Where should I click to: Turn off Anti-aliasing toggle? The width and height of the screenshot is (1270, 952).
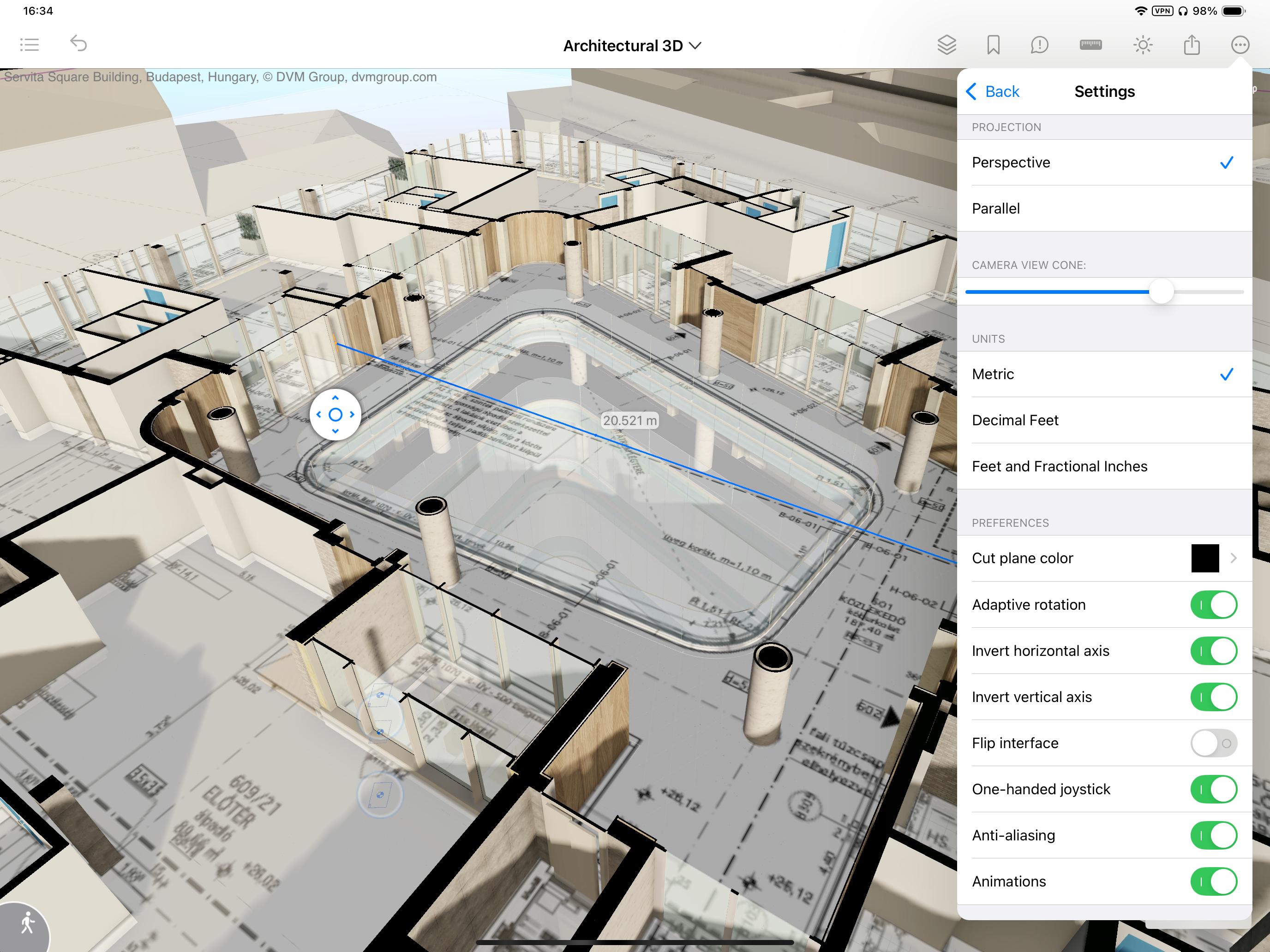(x=1213, y=835)
